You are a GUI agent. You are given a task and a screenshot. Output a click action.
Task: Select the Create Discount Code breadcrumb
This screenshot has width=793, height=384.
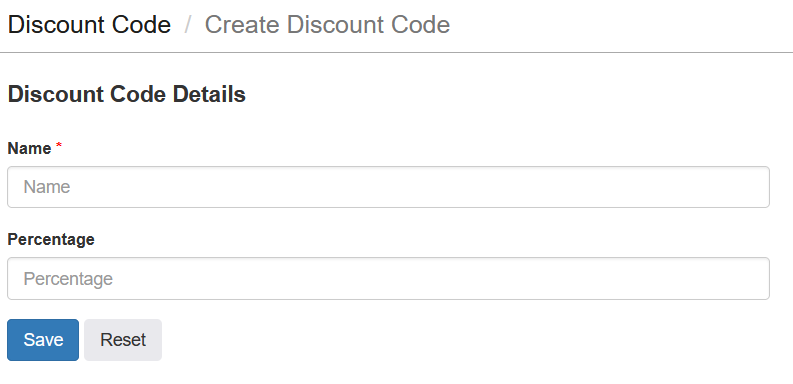click(327, 25)
